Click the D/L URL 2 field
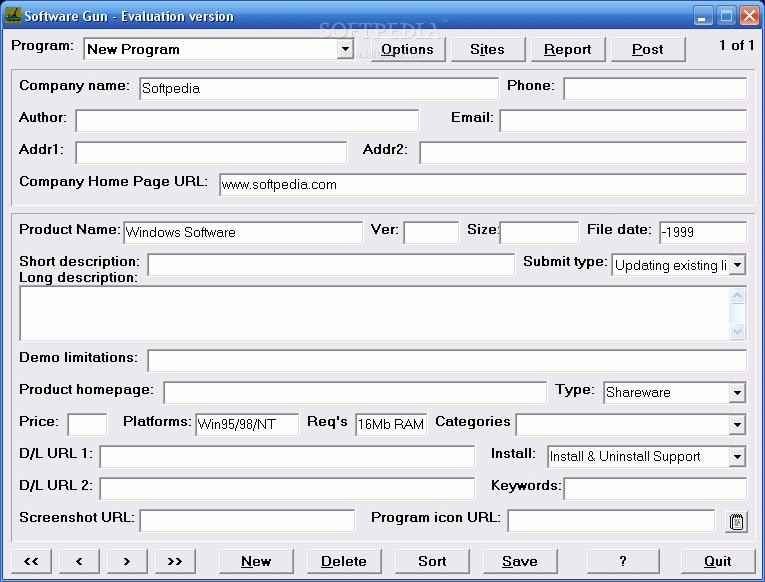765x582 pixels. tap(287, 489)
